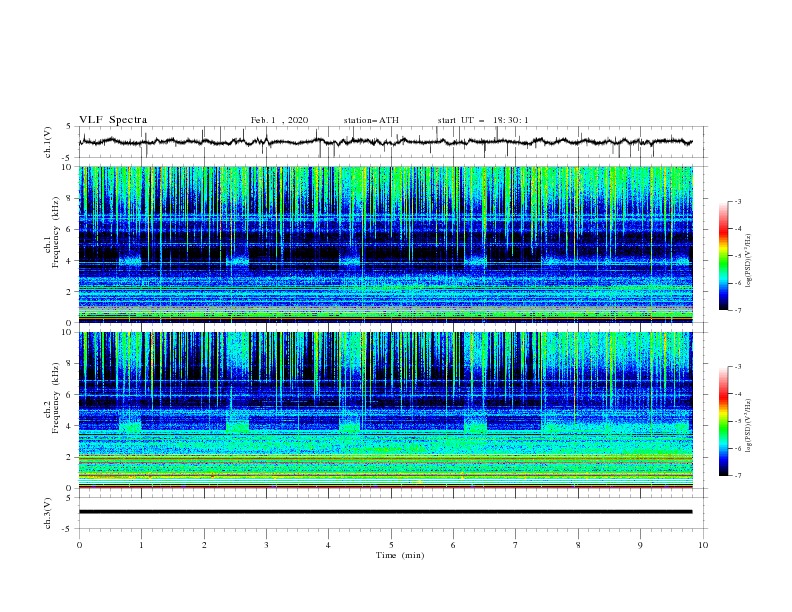Screen dimensions: 792x612
Task: Click the date "Feb. 1 , 2020"
Action: coord(279,120)
